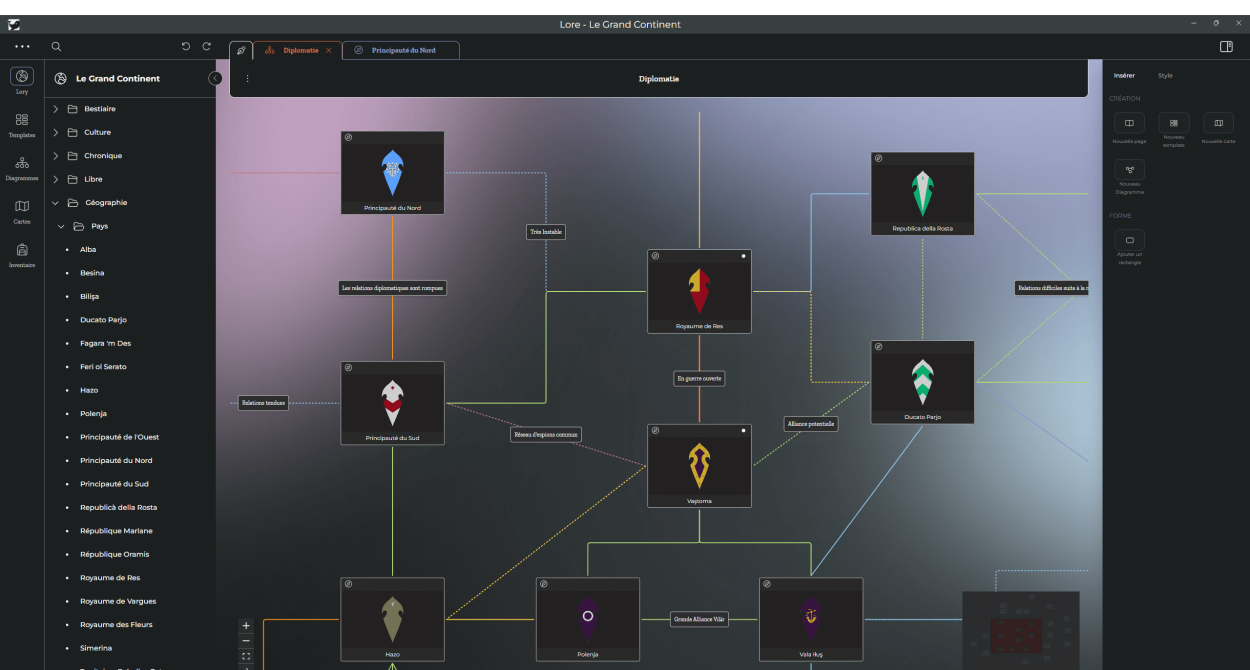Click the search magnifier icon
This screenshot has height=670, width=1250.
(56, 47)
